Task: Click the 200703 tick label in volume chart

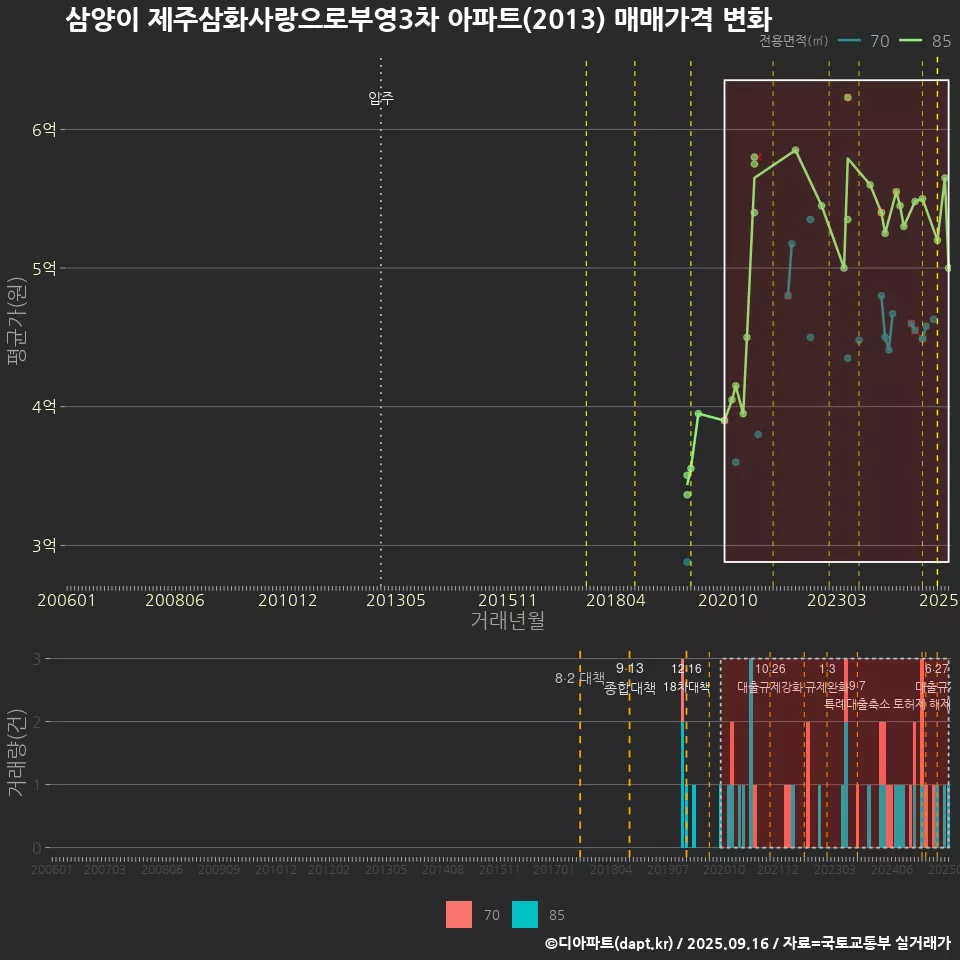Action: 105,869
